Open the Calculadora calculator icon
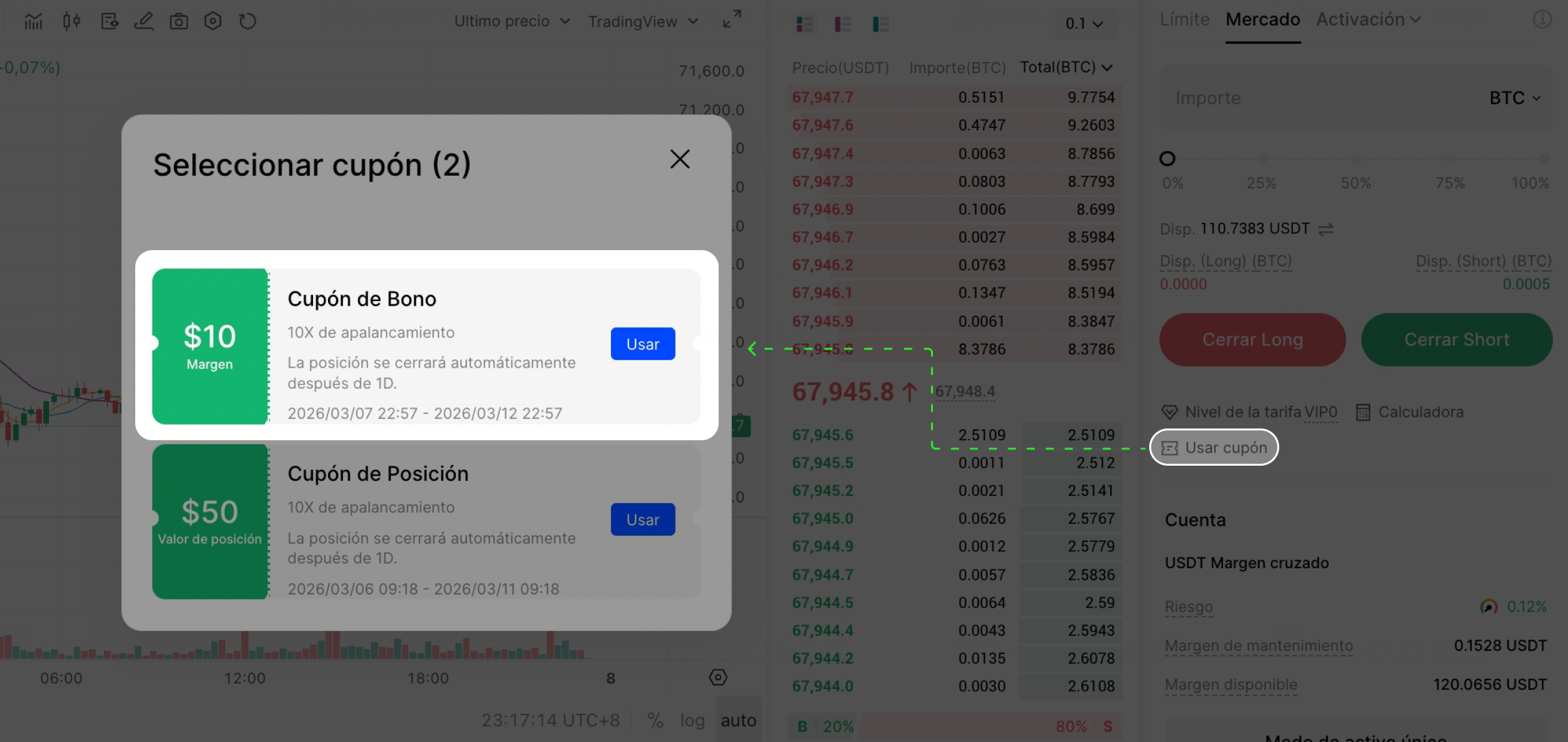Viewport: 1568px width, 742px height. click(x=1363, y=412)
